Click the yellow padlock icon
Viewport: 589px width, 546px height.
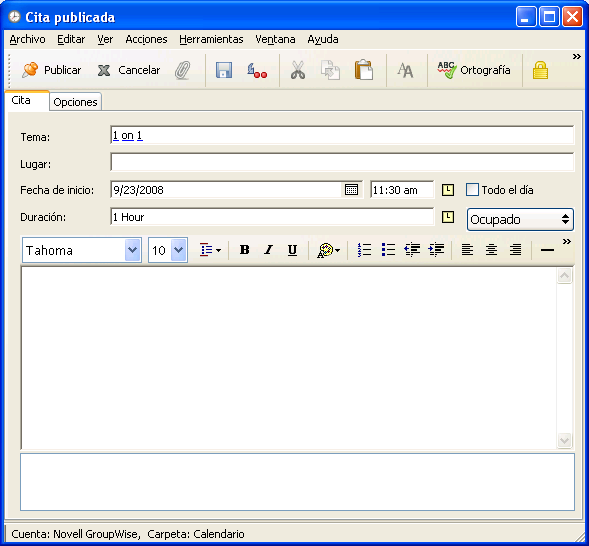pos(540,70)
